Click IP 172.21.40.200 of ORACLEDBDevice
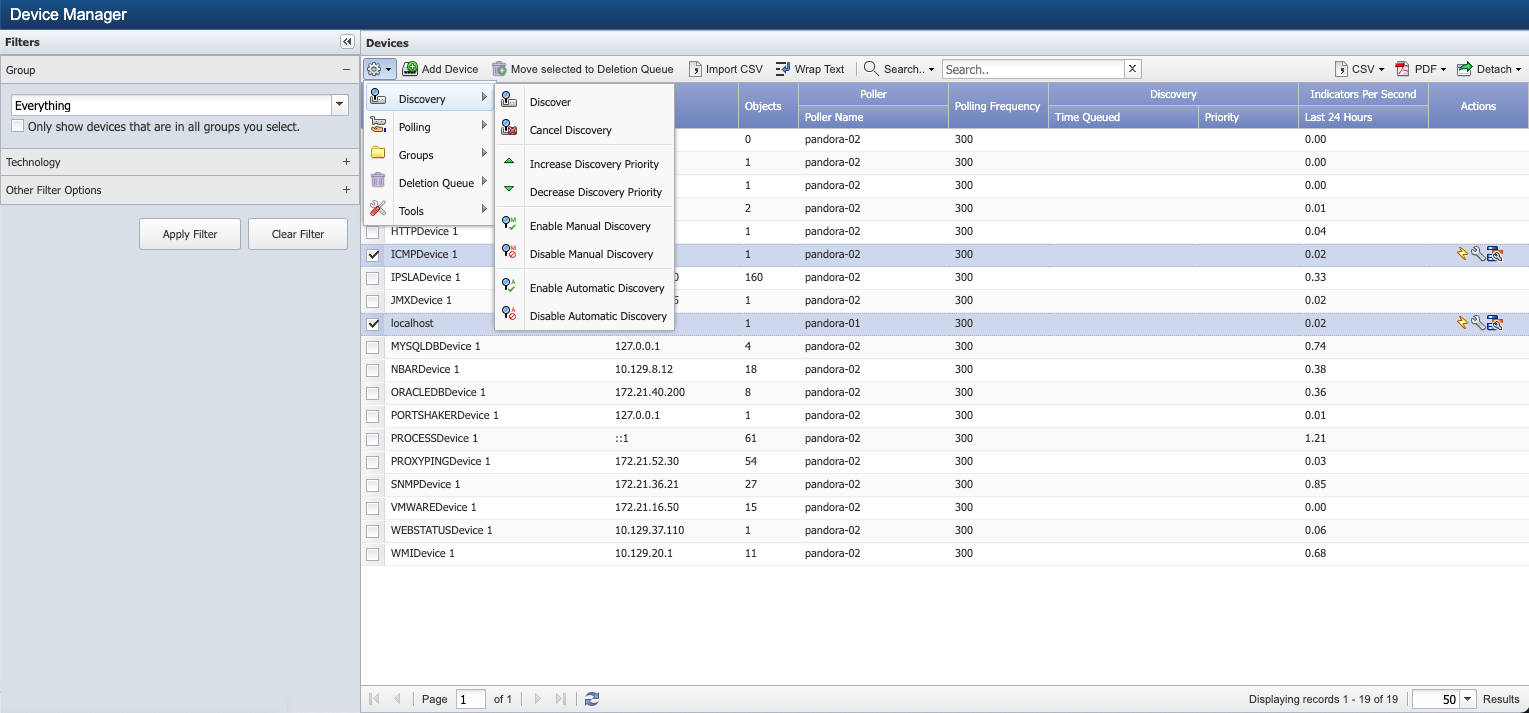This screenshot has height=713, width=1529. pos(650,393)
